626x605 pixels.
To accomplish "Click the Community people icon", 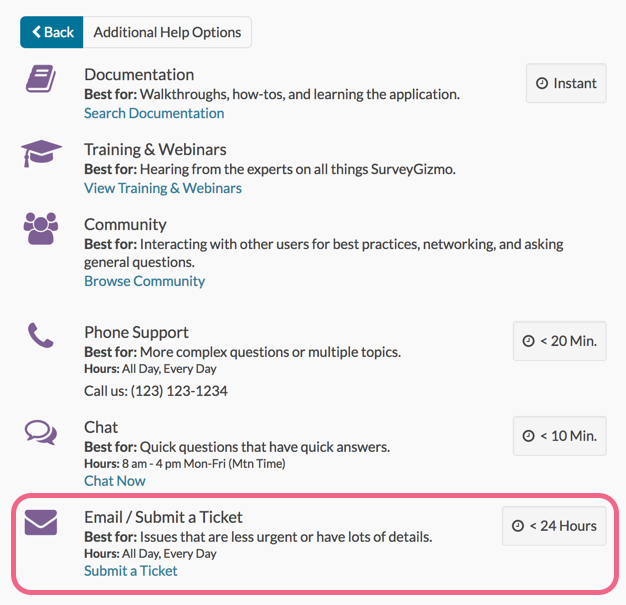I will pyautogui.click(x=41, y=230).
